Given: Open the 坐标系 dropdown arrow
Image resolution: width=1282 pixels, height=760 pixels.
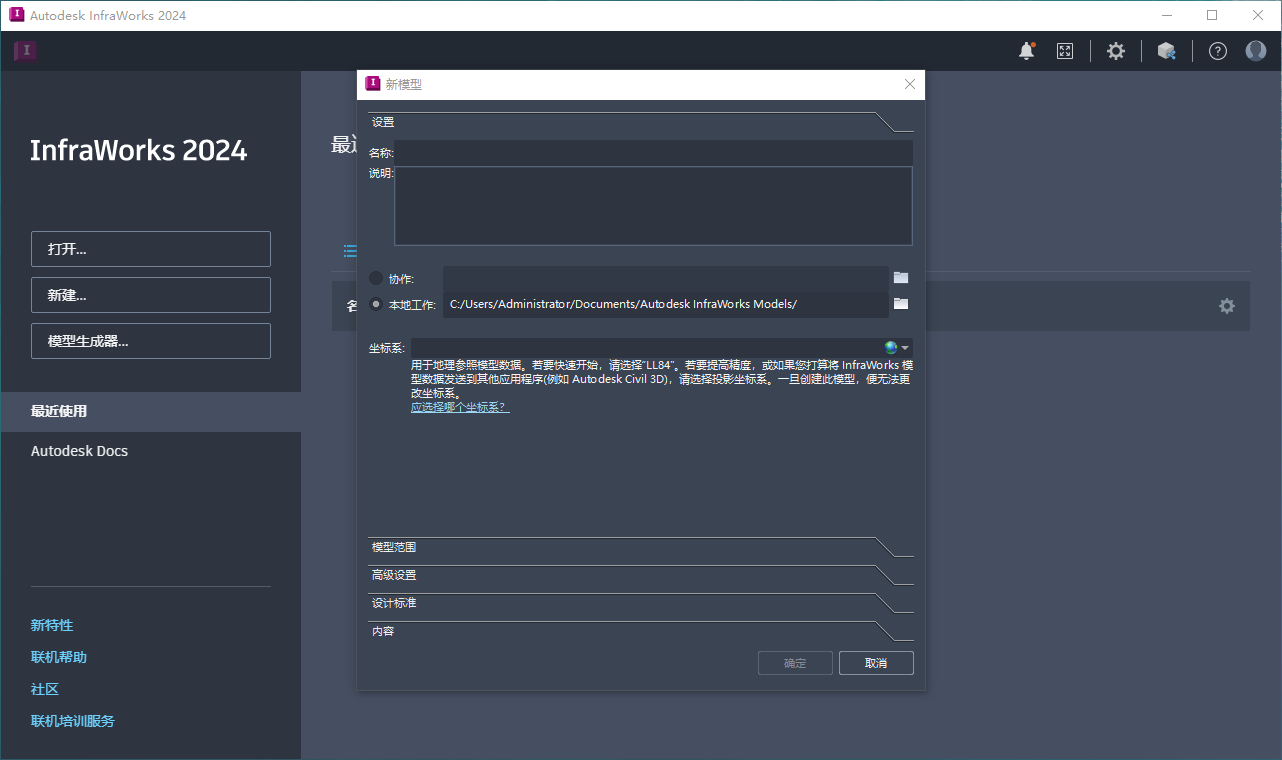Looking at the screenshot, I should pyautogui.click(x=905, y=348).
